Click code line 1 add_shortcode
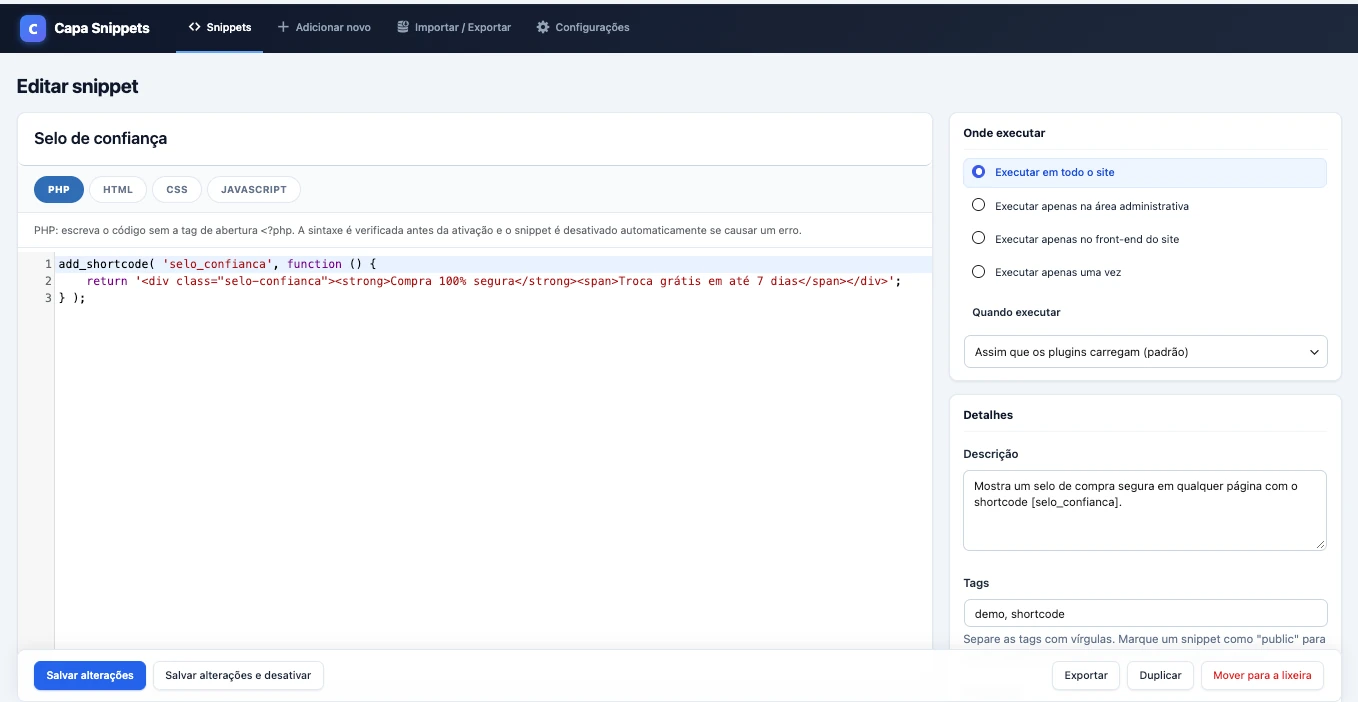The height and width of the screenshot is (702, 1358). tap(217, 264)
